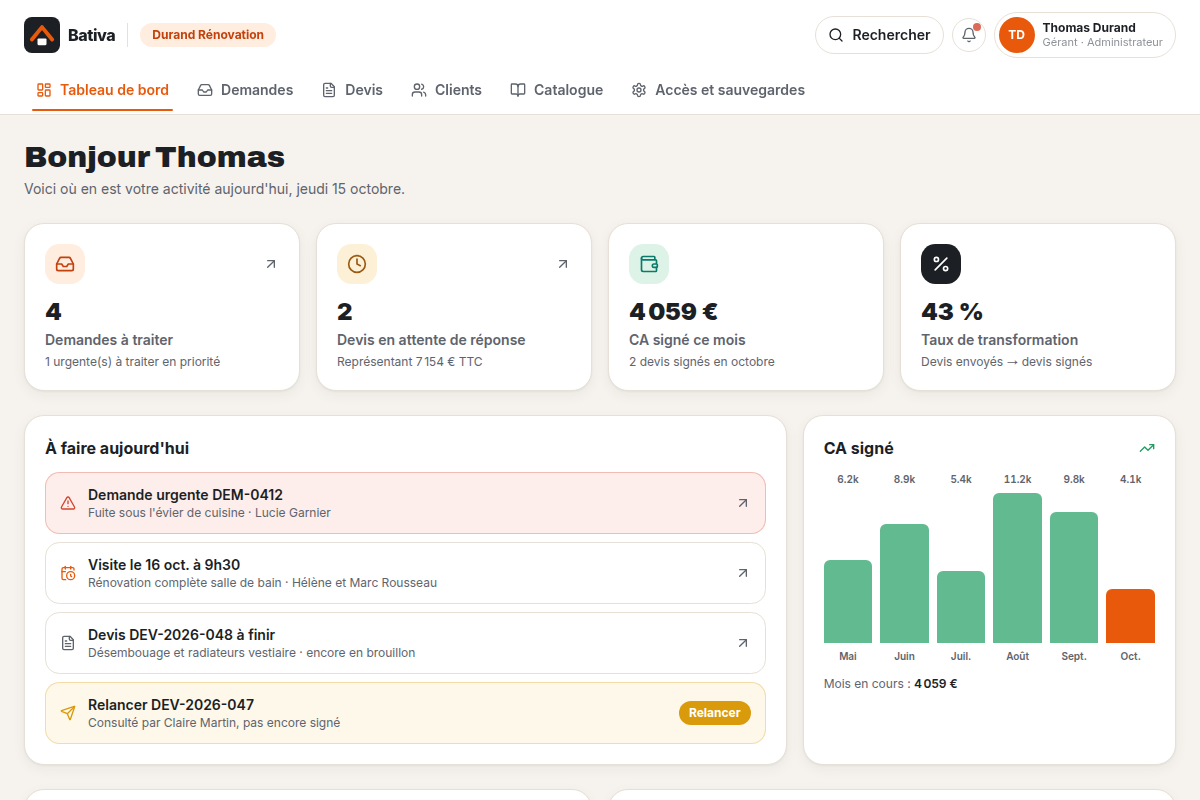Open the Thomas Durand account menu
This screenshot has width=1200, height=800.
1085,35
